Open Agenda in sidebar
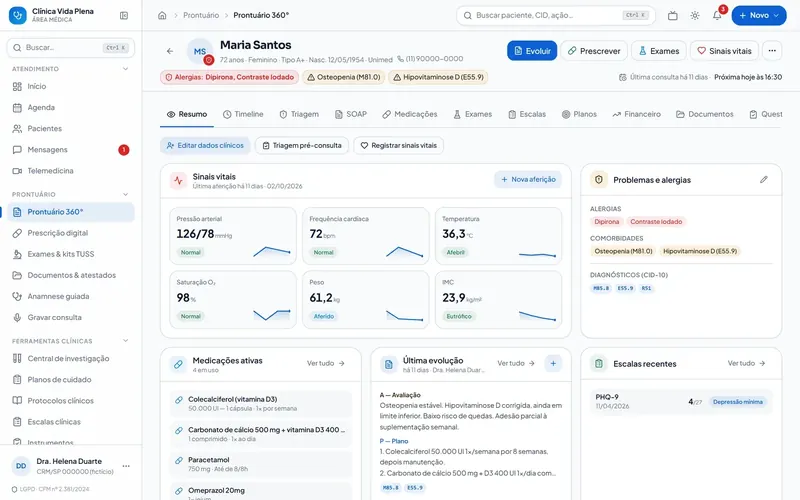Screen dimensions: 800x500 (70, 107)
